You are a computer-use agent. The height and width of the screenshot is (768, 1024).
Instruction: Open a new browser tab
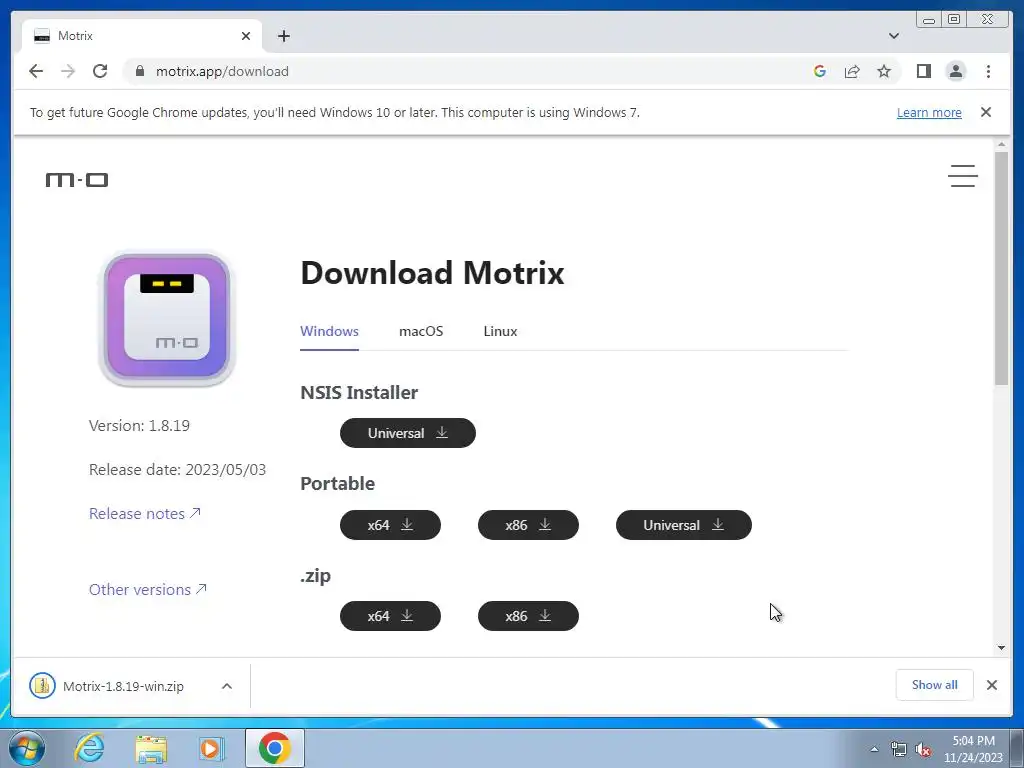coord(283,36)
